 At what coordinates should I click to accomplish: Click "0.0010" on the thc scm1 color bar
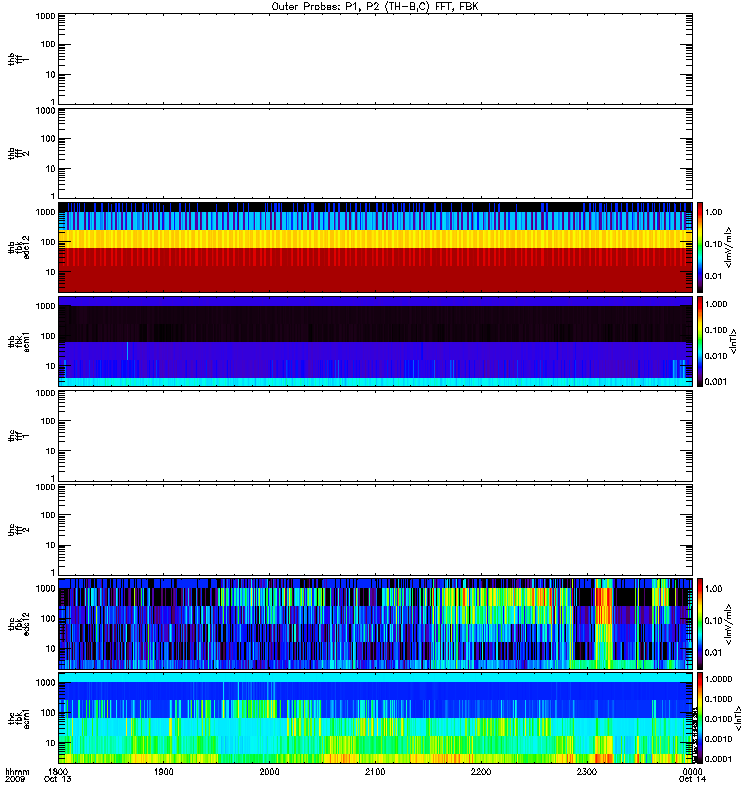tap(718, 739)
